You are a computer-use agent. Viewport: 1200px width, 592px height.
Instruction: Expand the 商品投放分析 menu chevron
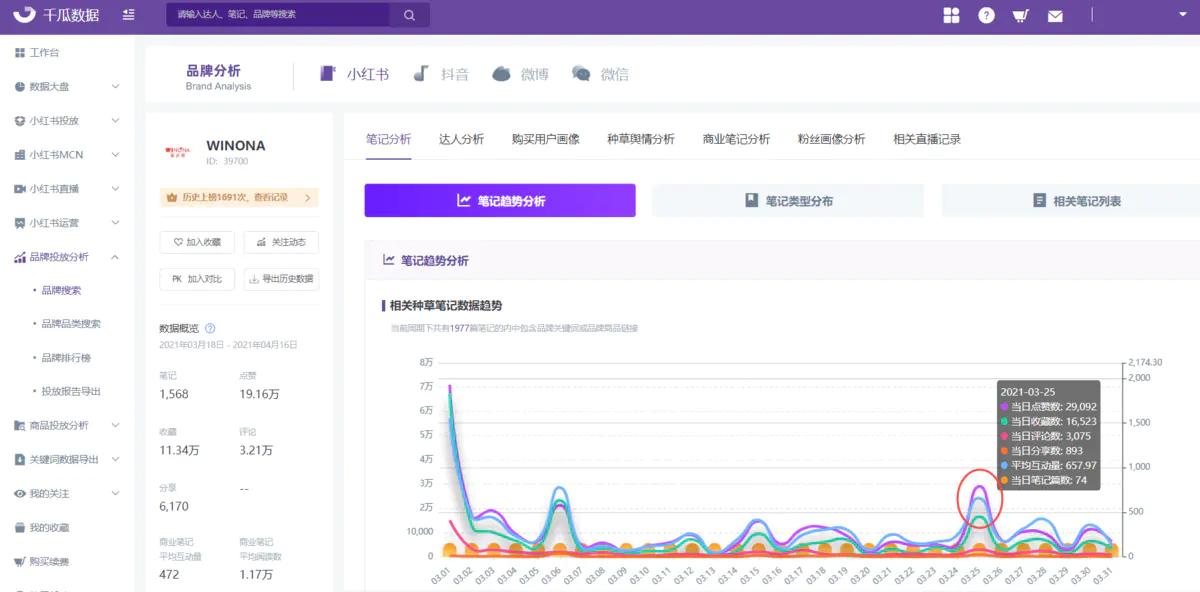(x=115, y=425)
